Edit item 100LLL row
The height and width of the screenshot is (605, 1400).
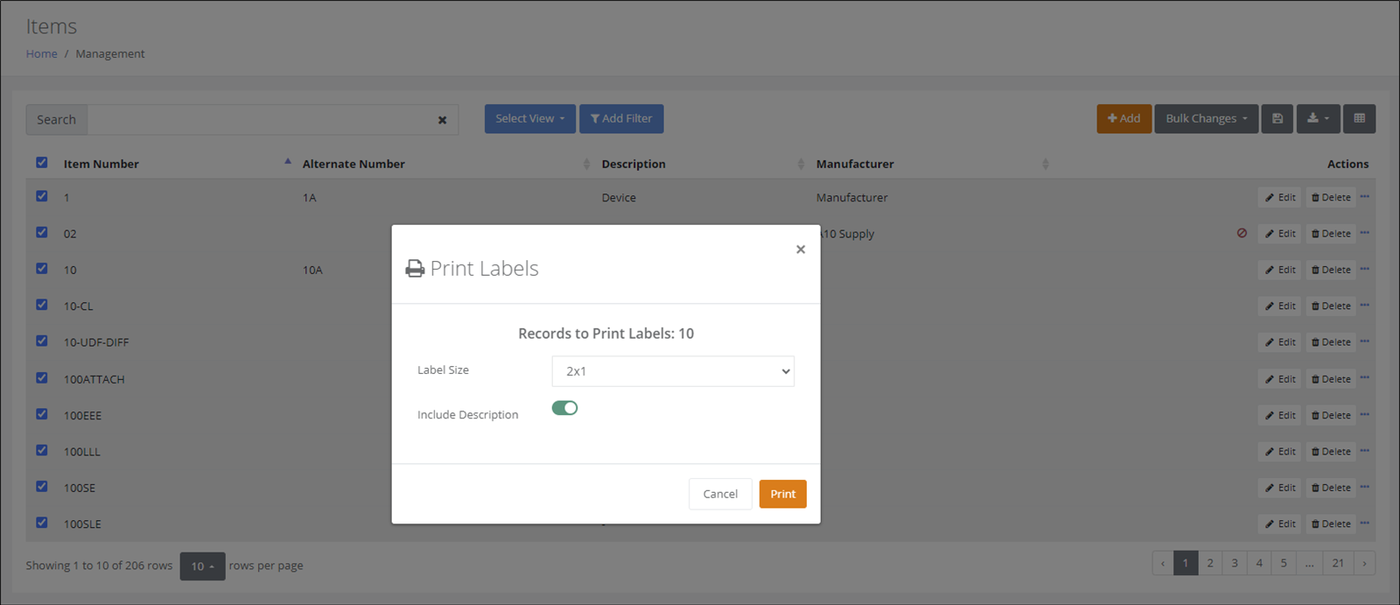[1280, 452]
